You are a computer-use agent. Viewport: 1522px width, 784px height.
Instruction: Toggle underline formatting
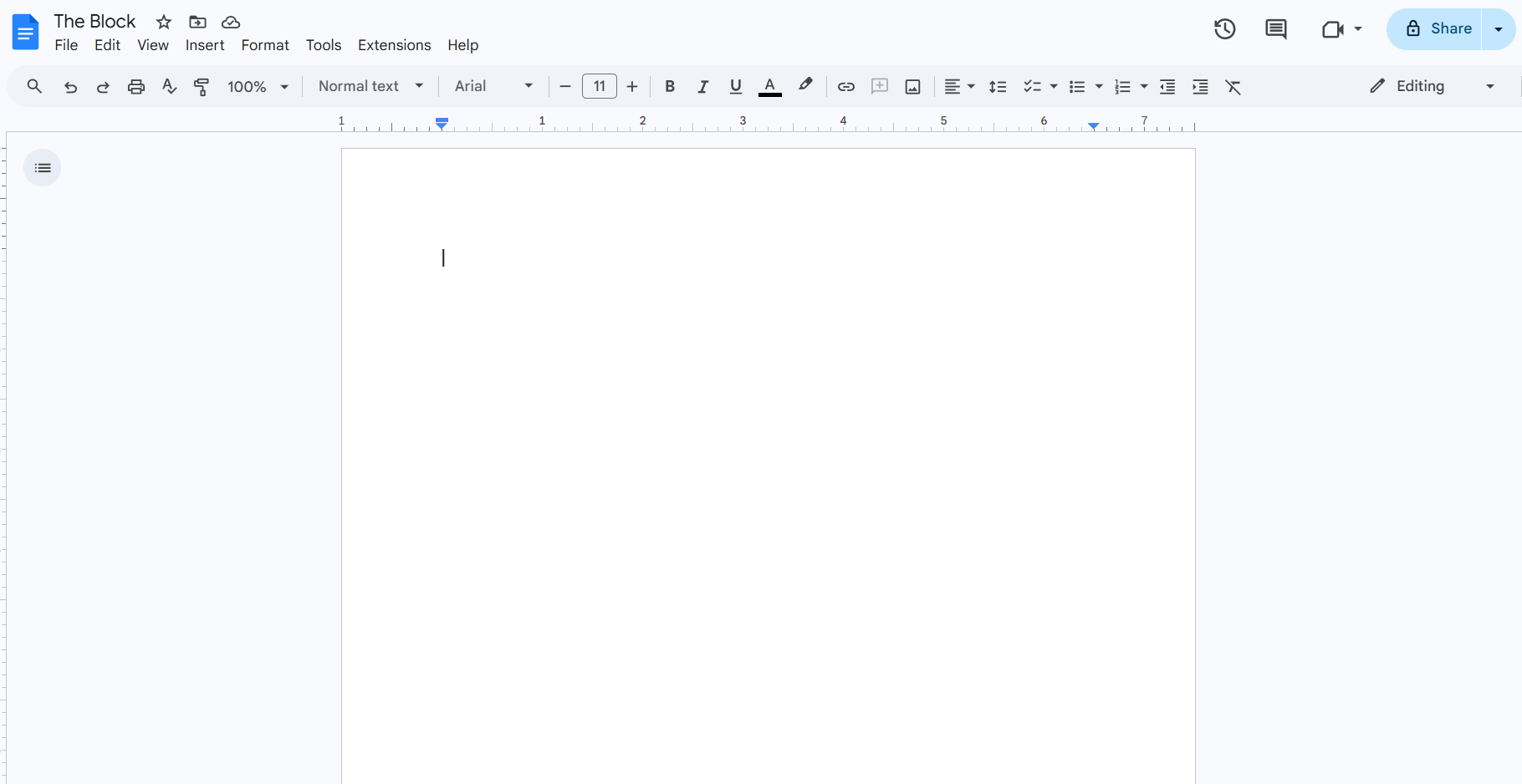[x=736, y=86]
